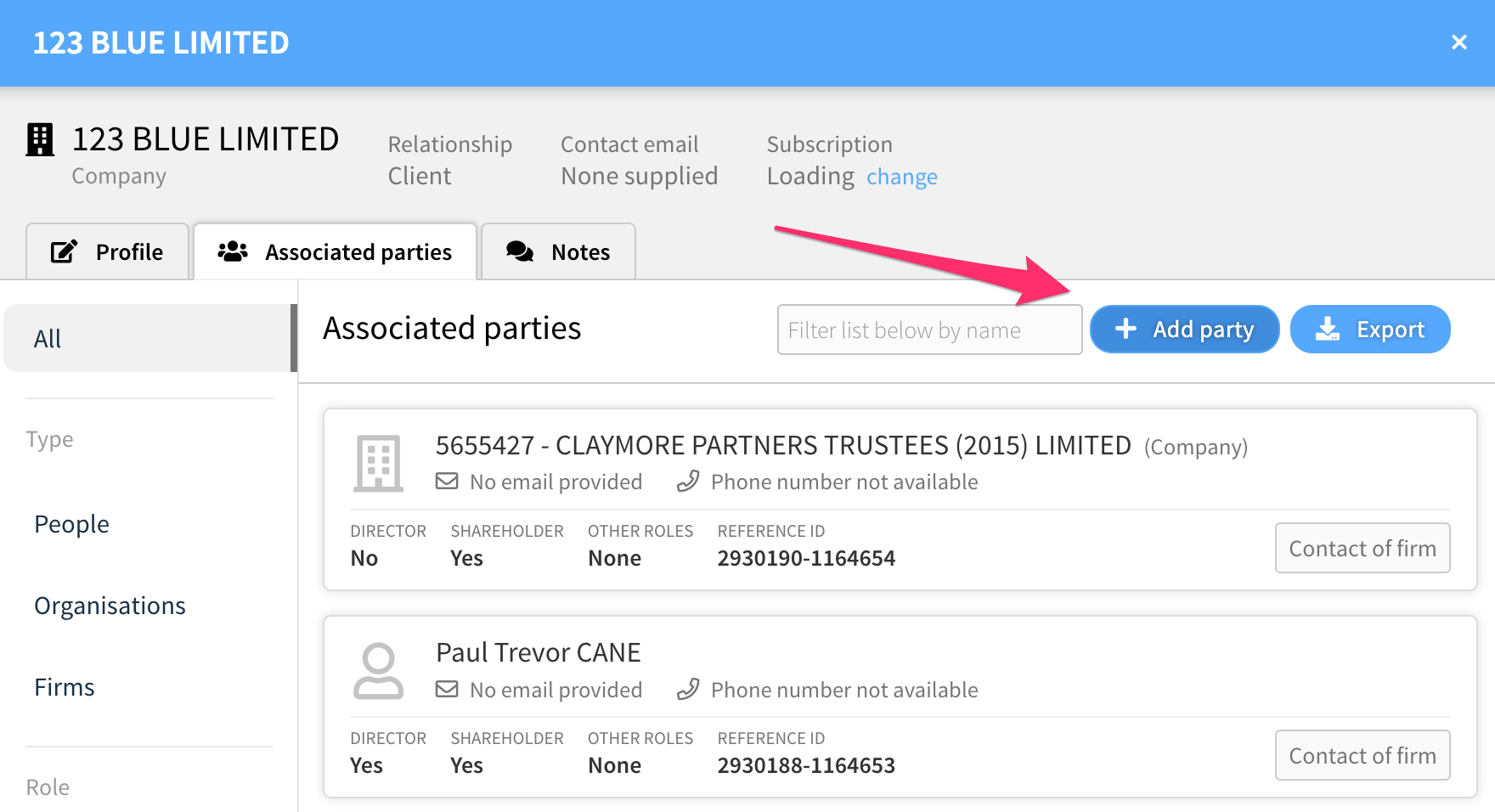This screenshot has height=812, width=1495.
Task: Click the company building icon beside 123 BLUE LIMITED
Action: pos(40,140)
